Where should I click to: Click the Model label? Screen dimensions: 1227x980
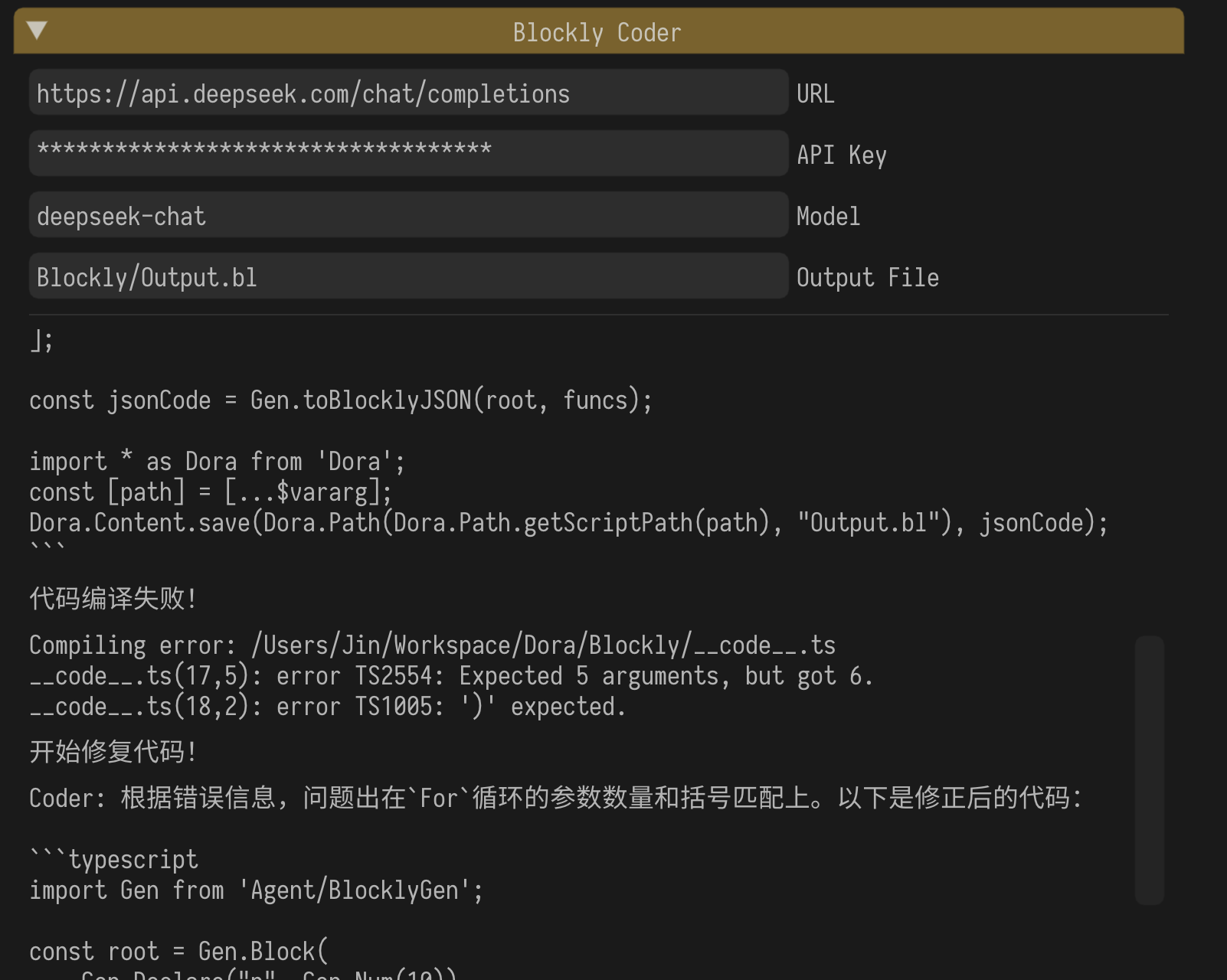tap(828, 217)
